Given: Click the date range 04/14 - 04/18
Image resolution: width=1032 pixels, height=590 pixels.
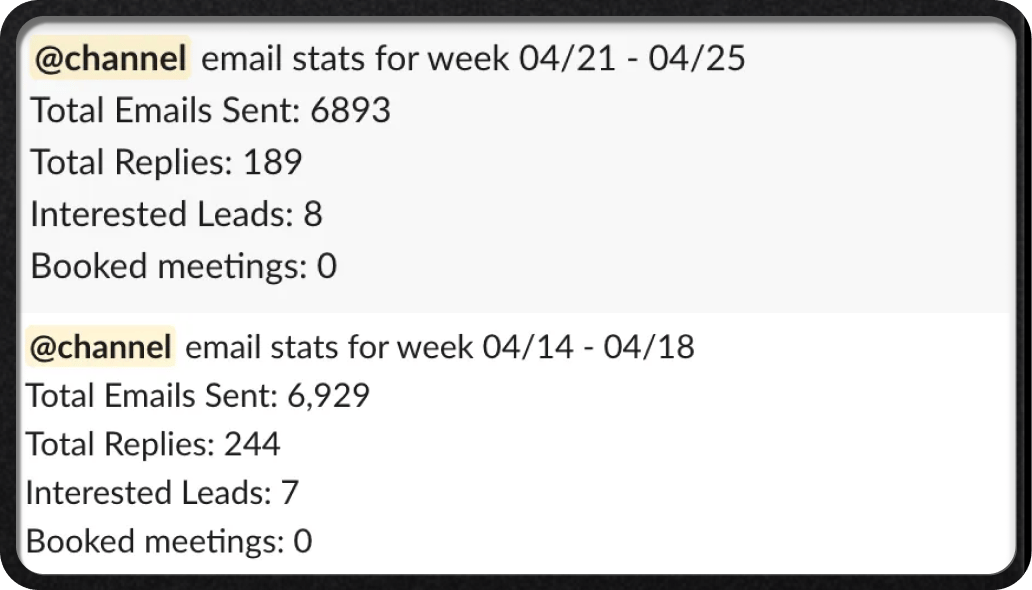Looking at the screenshot, I should (x=588, y=346).
